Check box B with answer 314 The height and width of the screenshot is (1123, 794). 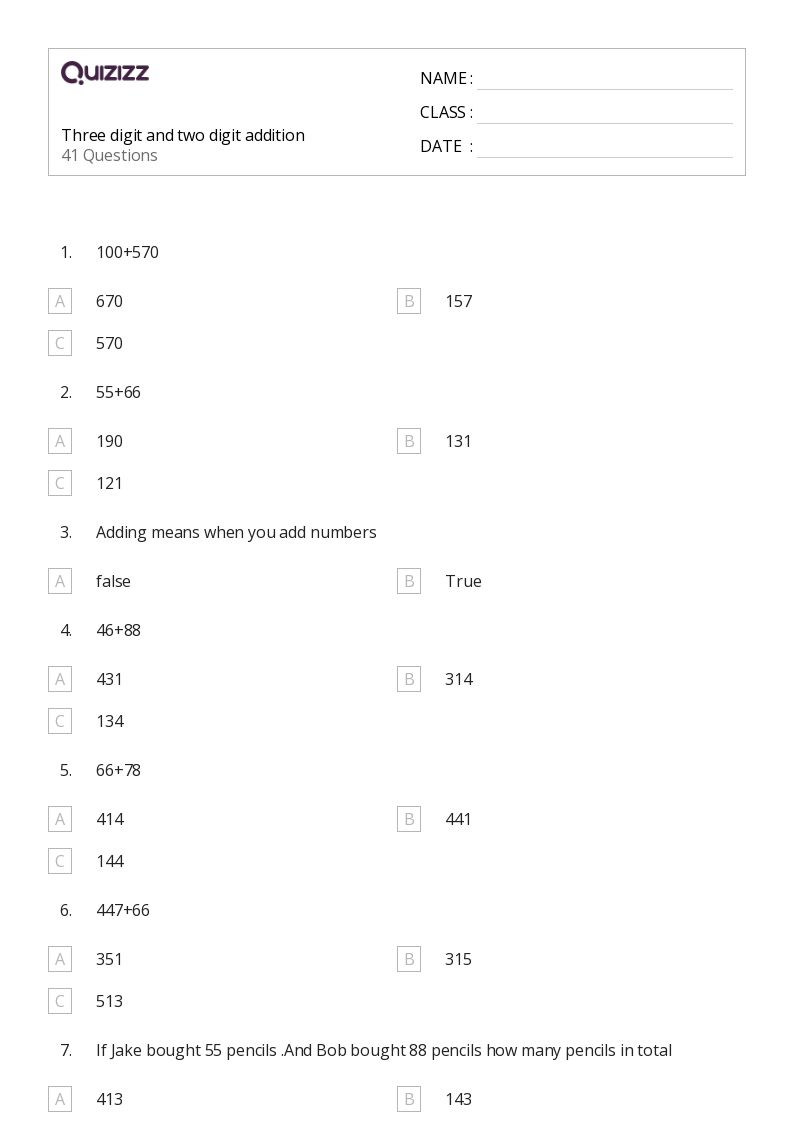[x=409, y=679]
